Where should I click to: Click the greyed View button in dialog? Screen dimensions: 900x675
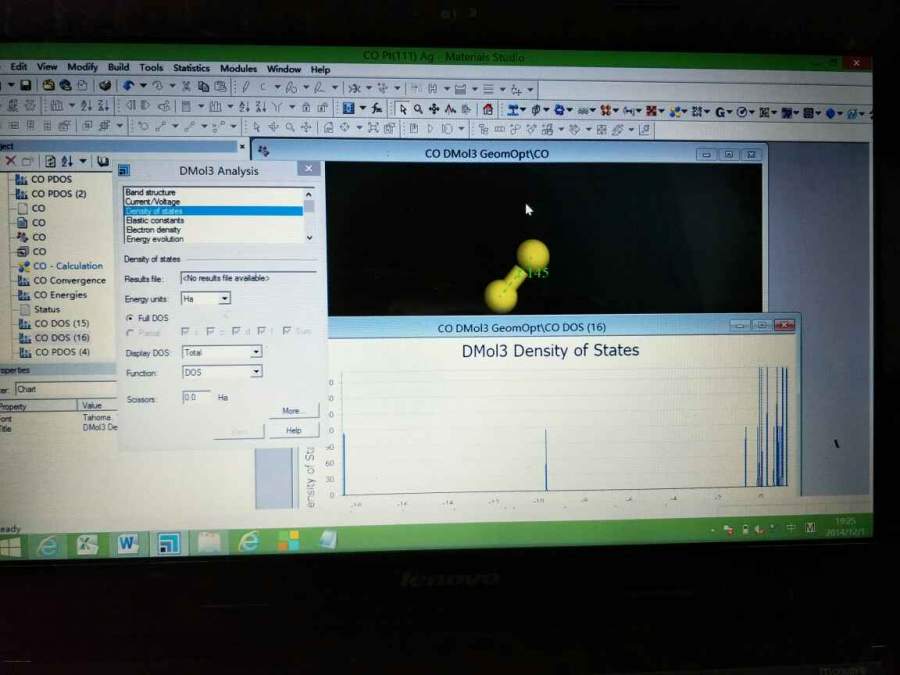click(x=239, y=432)
